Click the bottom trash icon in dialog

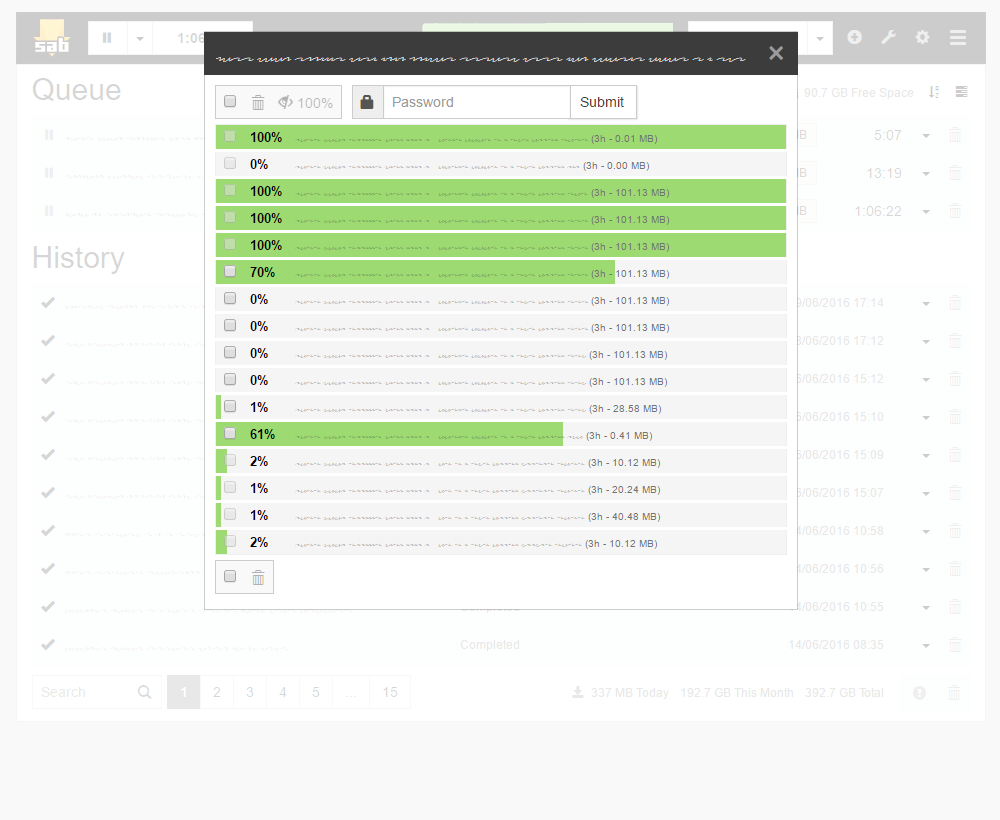tap(258, 578)
